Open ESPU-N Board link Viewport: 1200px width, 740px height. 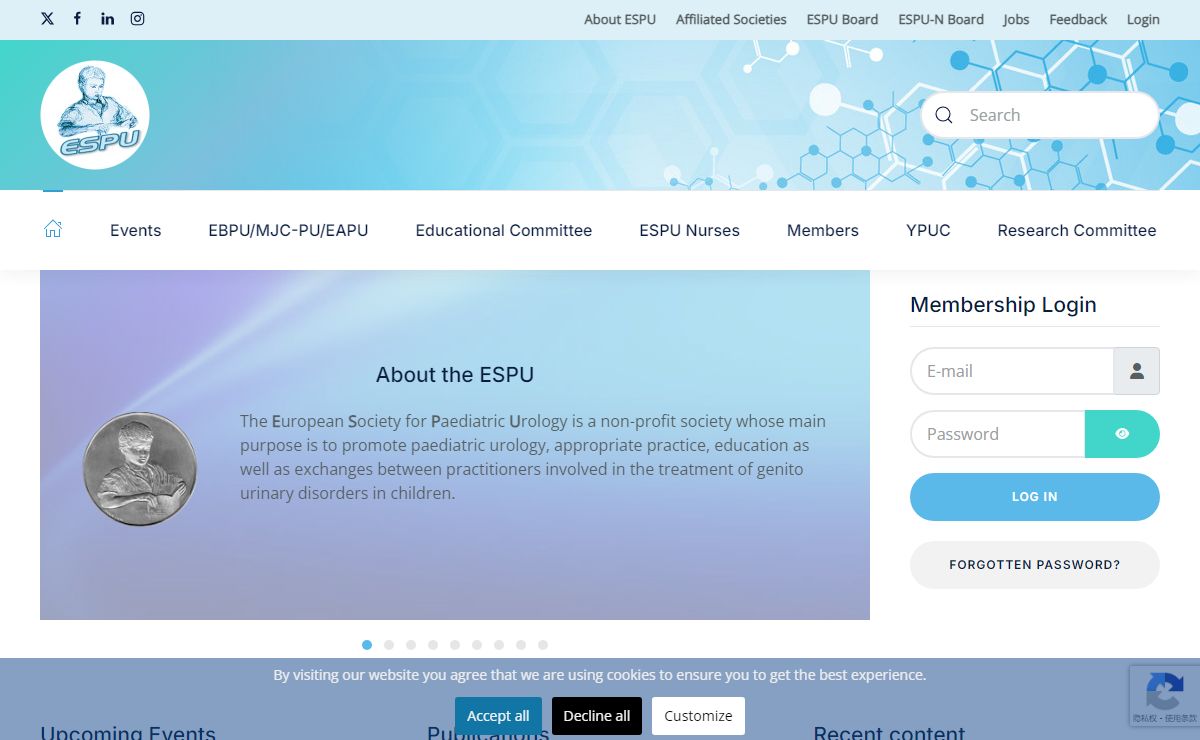point(941,19)
